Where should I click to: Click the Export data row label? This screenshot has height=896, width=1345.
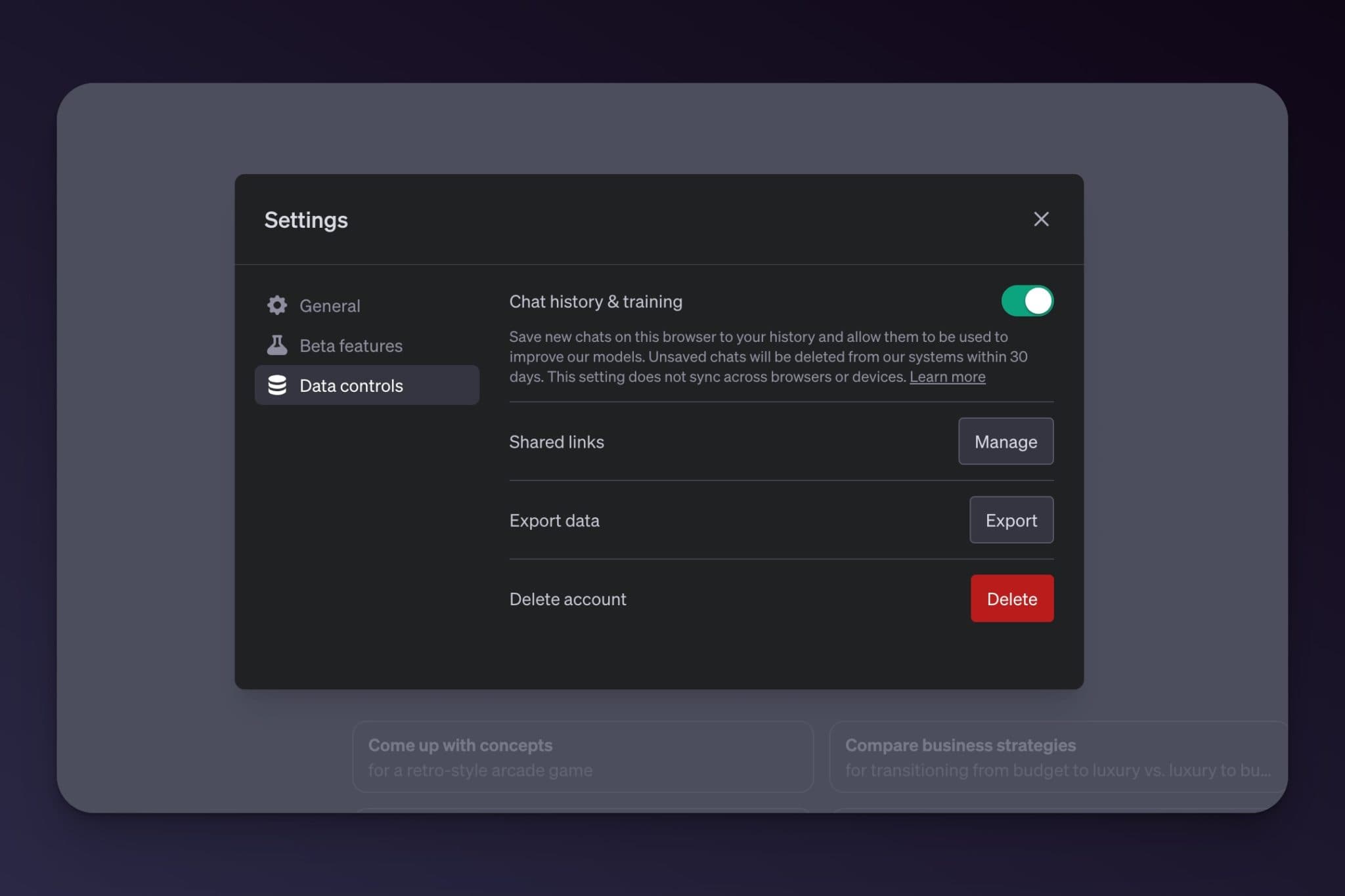coord(554,520)
